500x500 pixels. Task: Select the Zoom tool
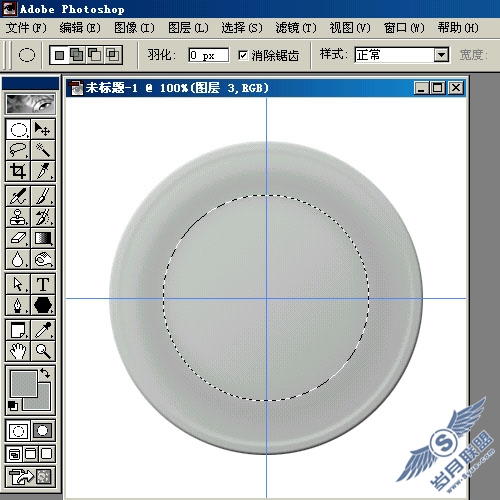[43, 351]
